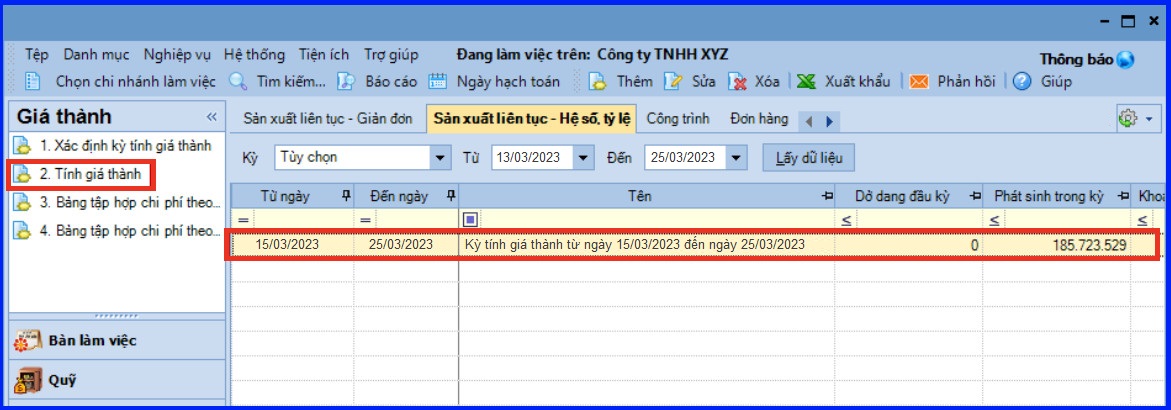Switch to Sản xuất liên tục - Giản đơn tab
Image resolution: width=1171 pixels, height=410 pixels.
pos(328,119)
